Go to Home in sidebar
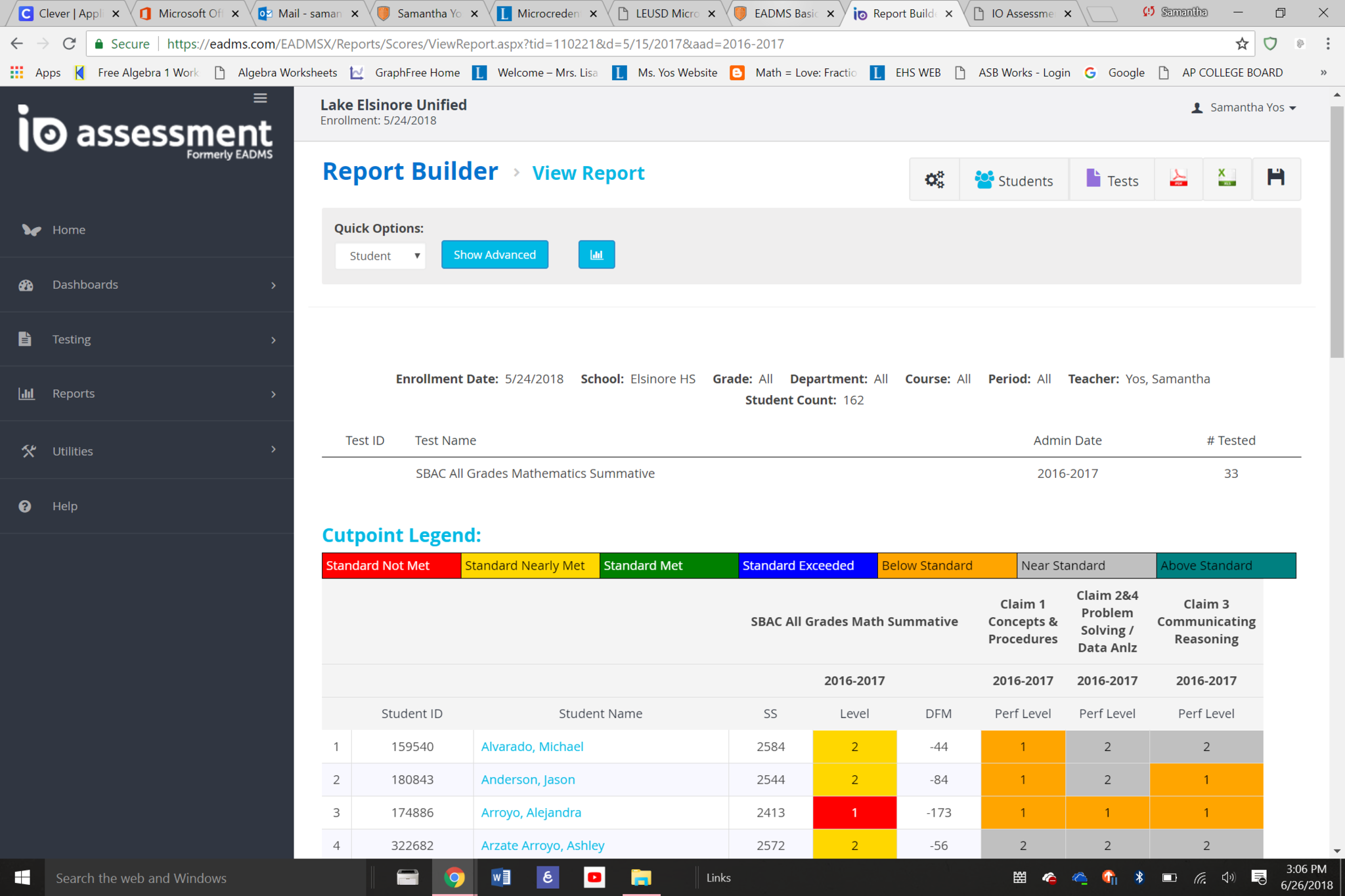Image resolution: width=1345 pixels, height=896 pixels. click(x=68, y=230)
